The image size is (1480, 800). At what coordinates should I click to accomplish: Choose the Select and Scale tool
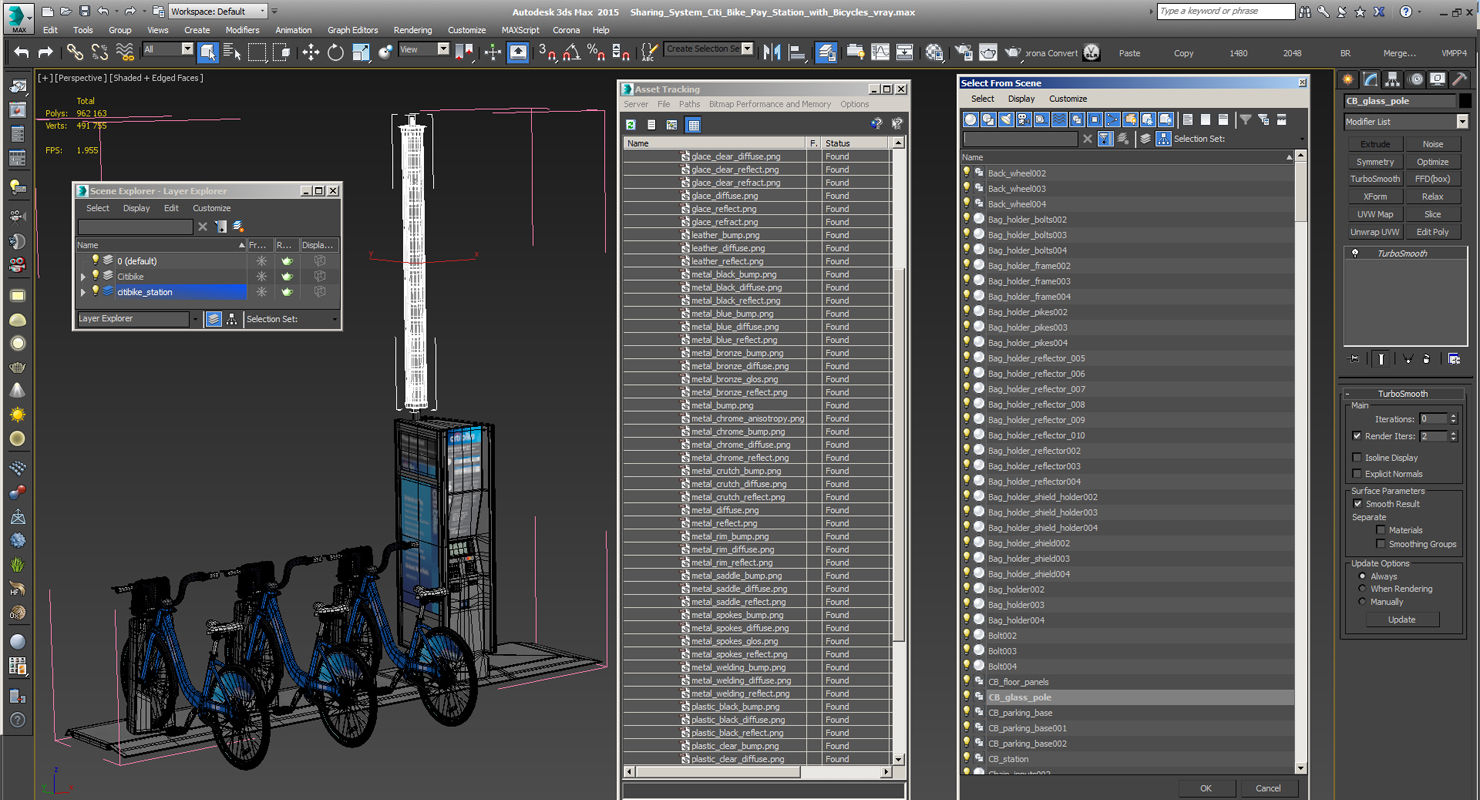coord(361,52)
